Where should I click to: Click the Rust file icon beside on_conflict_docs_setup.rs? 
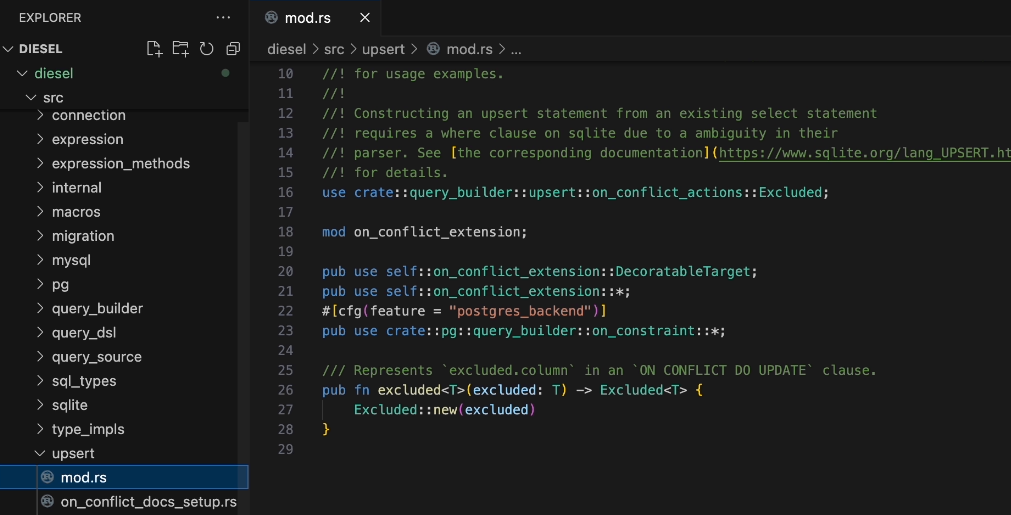click(47, 501)
